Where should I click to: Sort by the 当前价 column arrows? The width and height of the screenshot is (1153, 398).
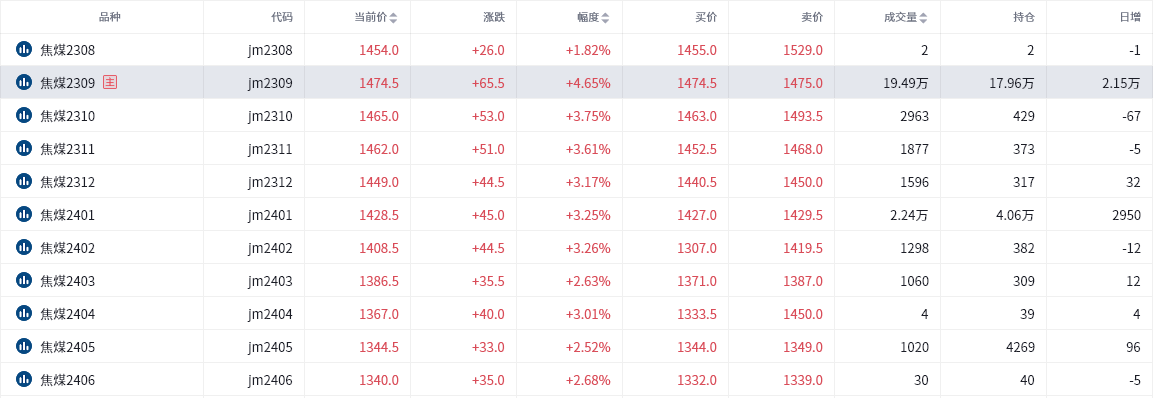click(393, 18)
